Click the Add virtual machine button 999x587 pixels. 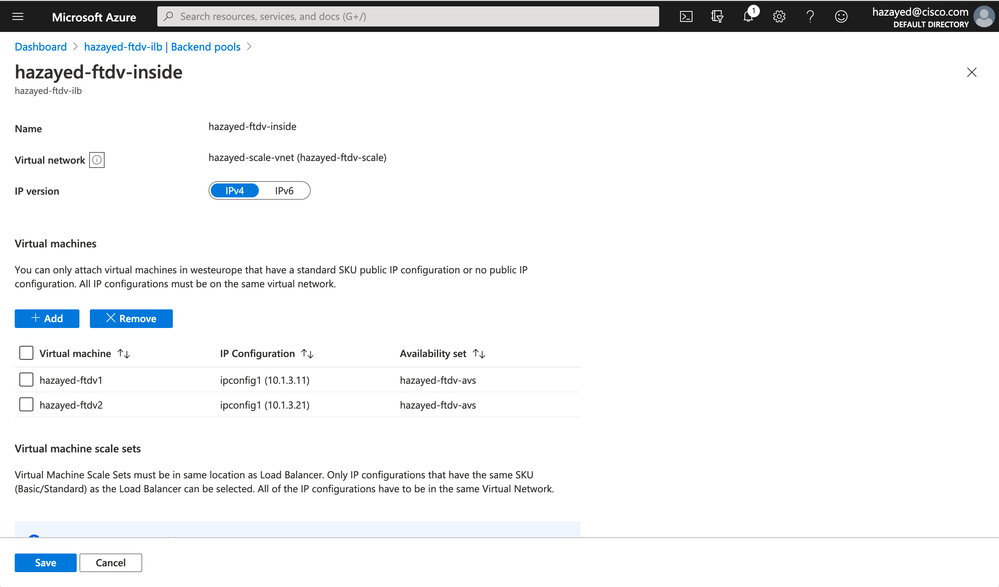click(x=47, y=319)
